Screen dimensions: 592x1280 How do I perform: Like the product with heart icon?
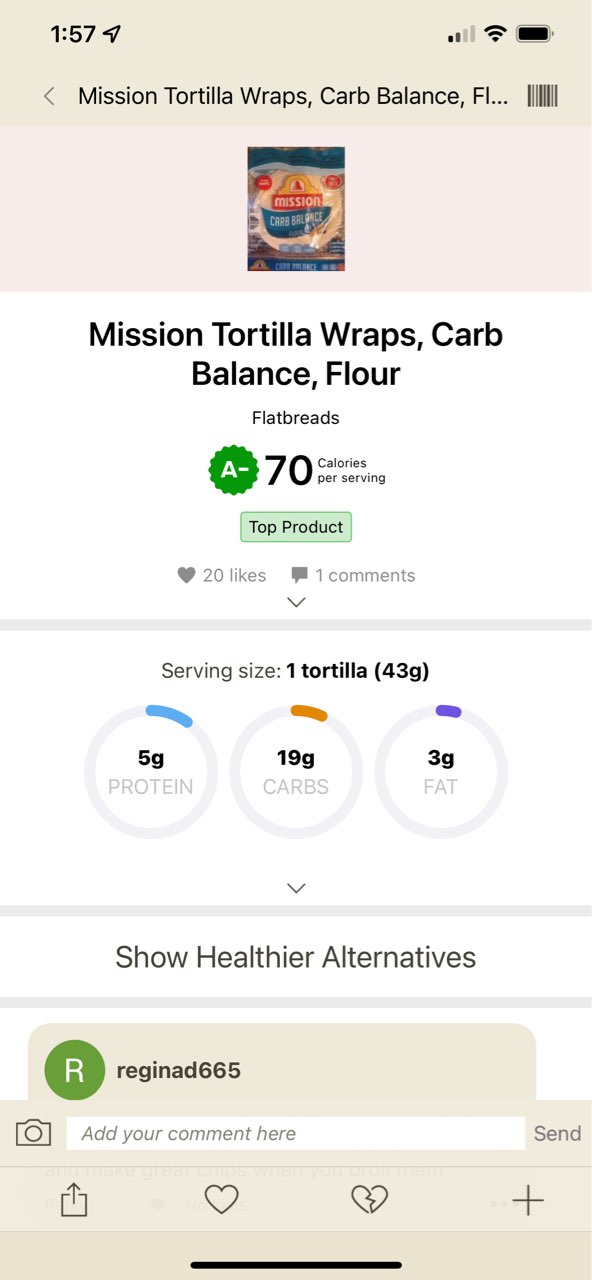pos(221,1199)
